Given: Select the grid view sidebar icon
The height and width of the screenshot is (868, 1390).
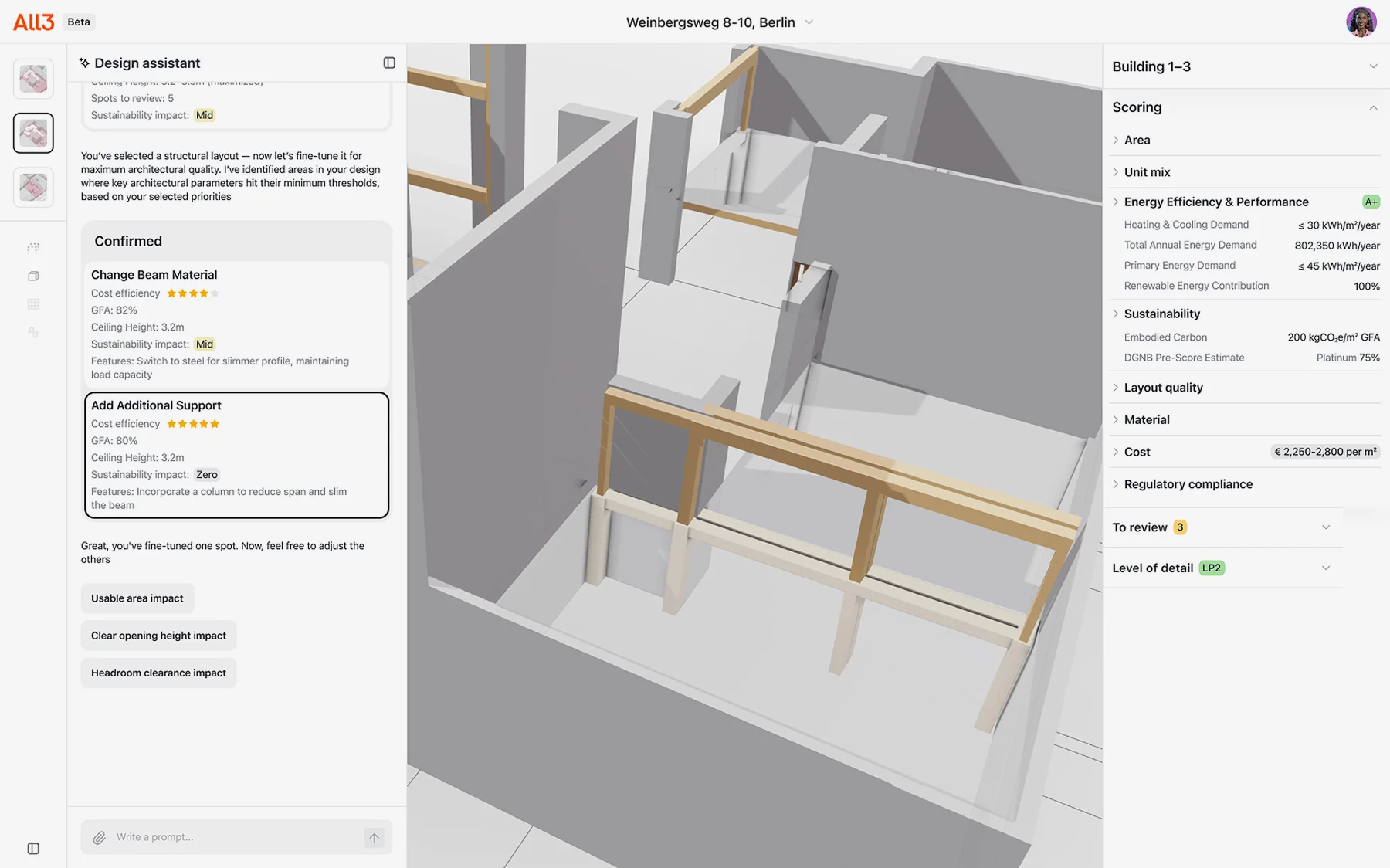Looking at the screenshot, I should (x=33, y=304).
